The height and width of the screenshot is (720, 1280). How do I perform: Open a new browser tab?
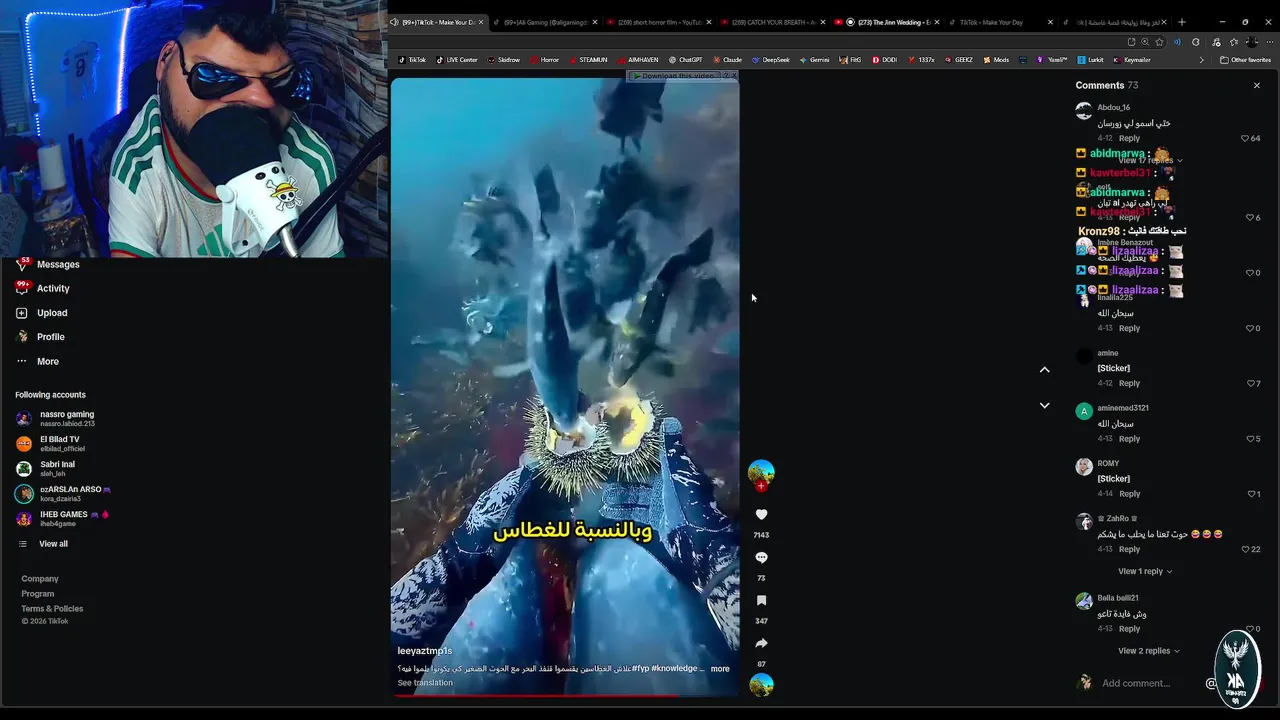(x=1181, y=22)
